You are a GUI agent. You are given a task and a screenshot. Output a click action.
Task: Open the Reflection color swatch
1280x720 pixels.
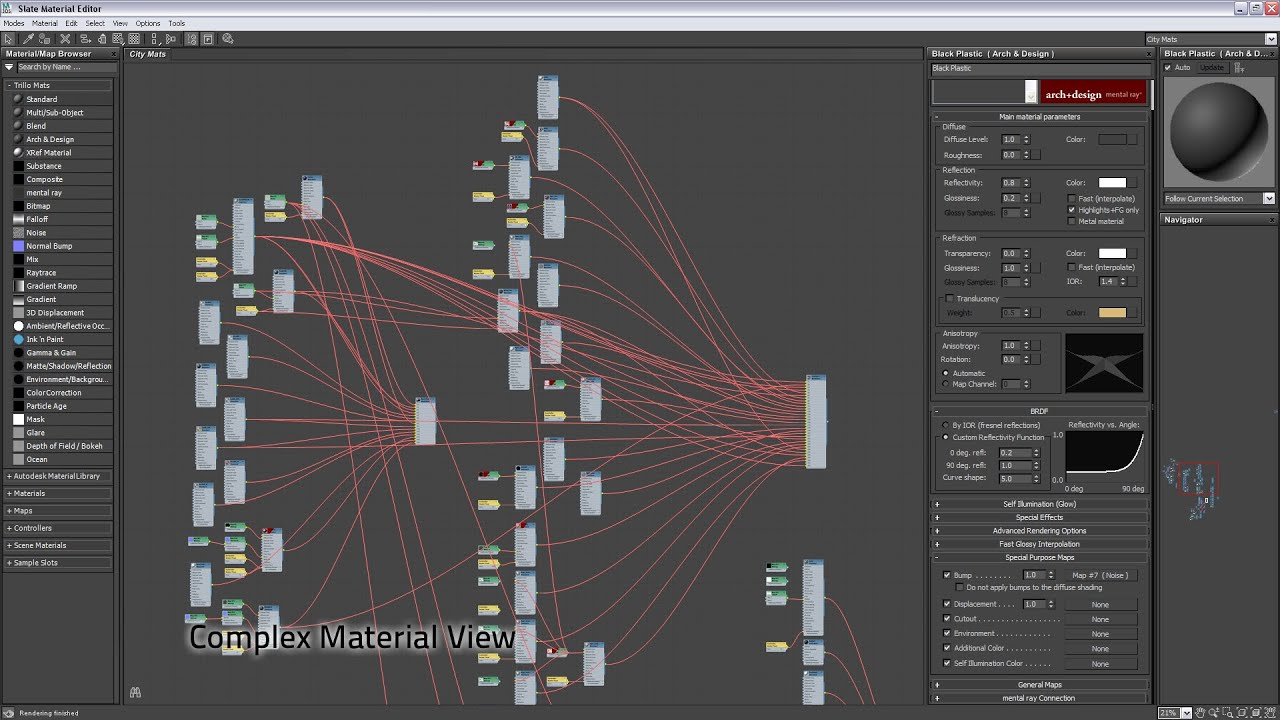click(1112, 183)
